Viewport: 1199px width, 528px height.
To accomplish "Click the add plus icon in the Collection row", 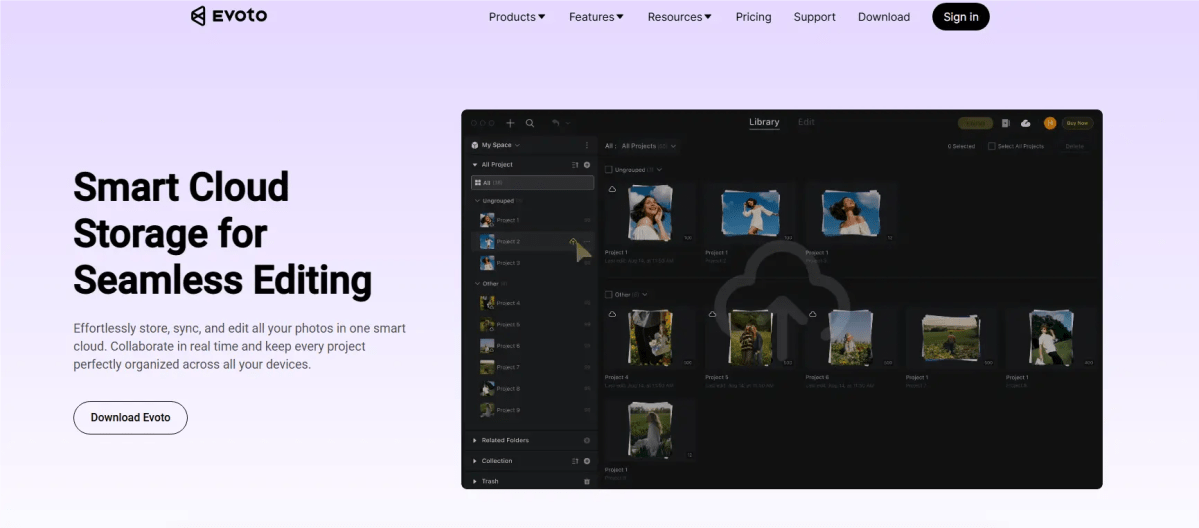I will (x=587, y=461).
